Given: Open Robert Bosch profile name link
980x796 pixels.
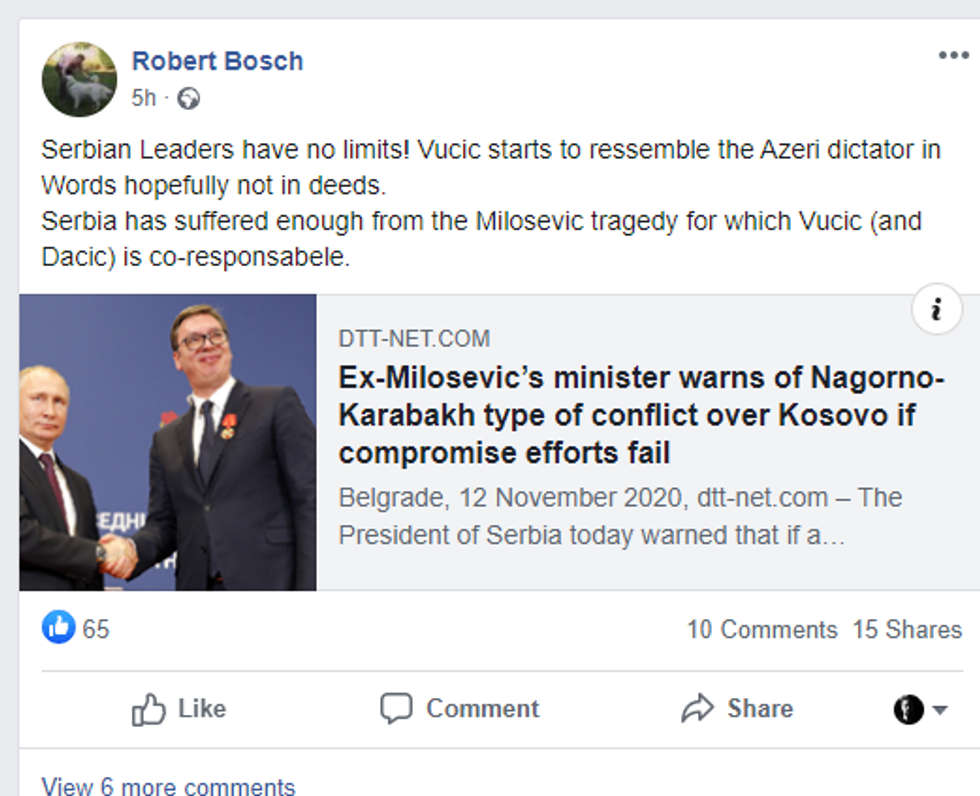Looking at the screenshot, I should (217, 61).
